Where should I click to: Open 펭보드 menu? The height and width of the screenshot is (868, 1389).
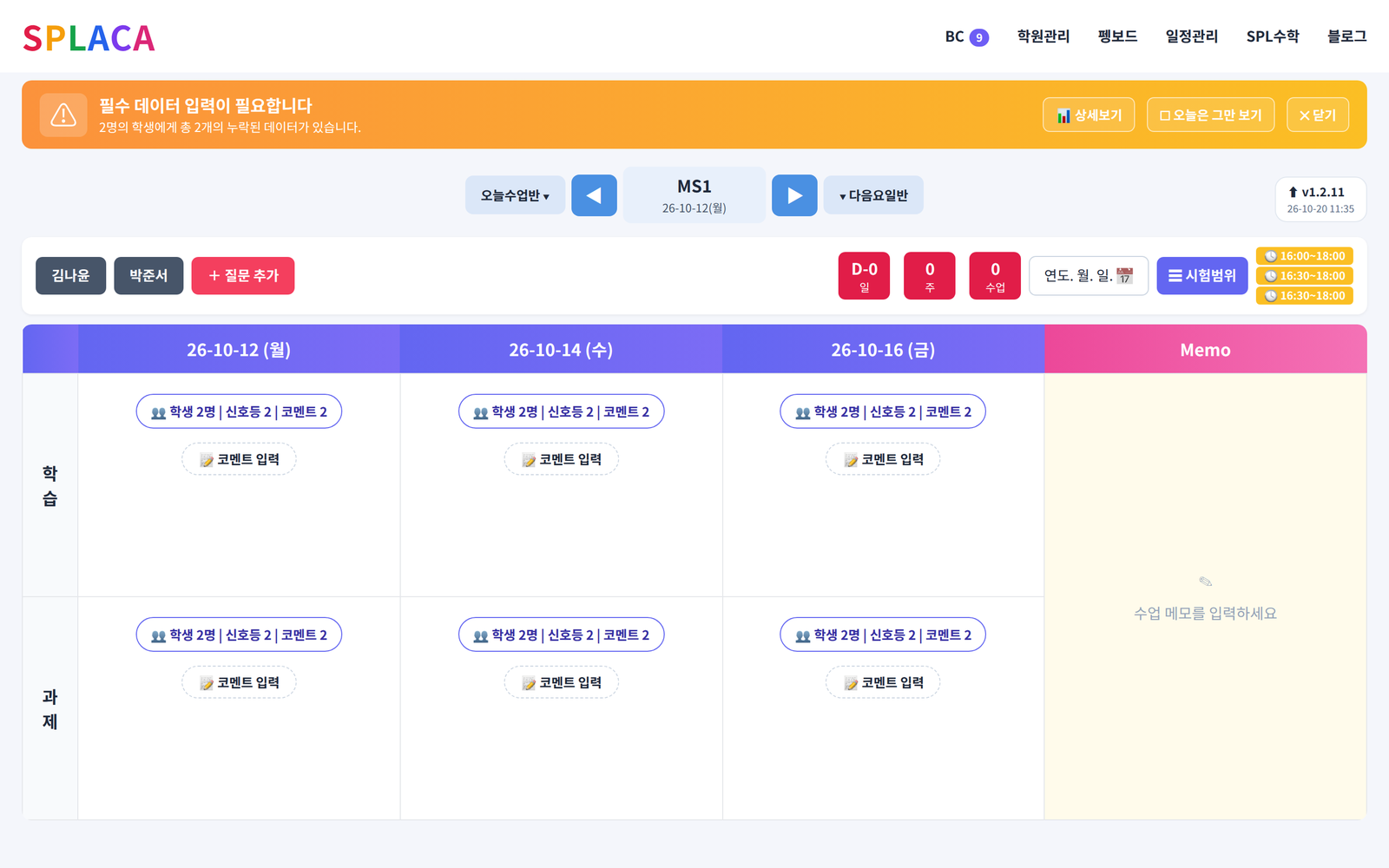(x=1117, y=36)
